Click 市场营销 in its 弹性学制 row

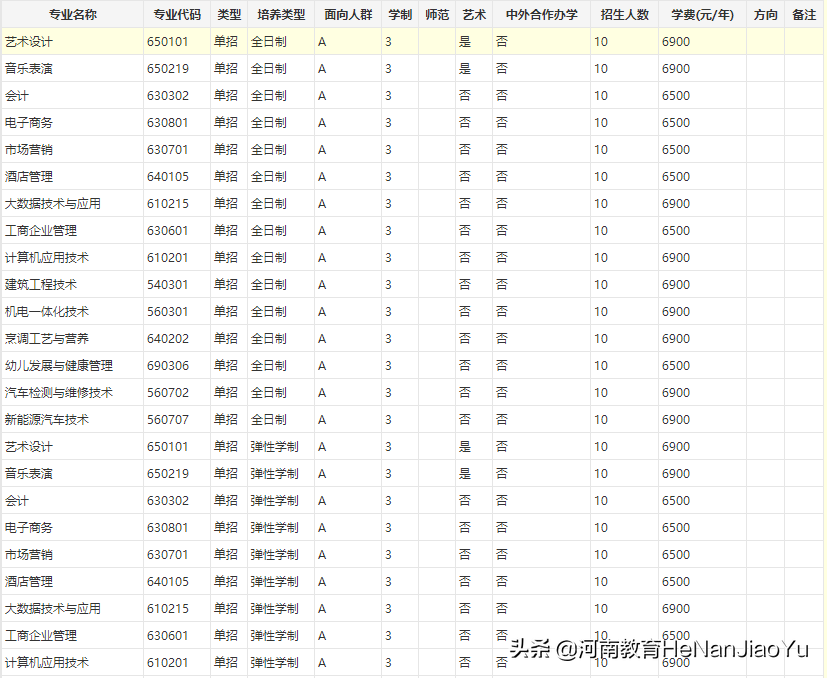28,555
